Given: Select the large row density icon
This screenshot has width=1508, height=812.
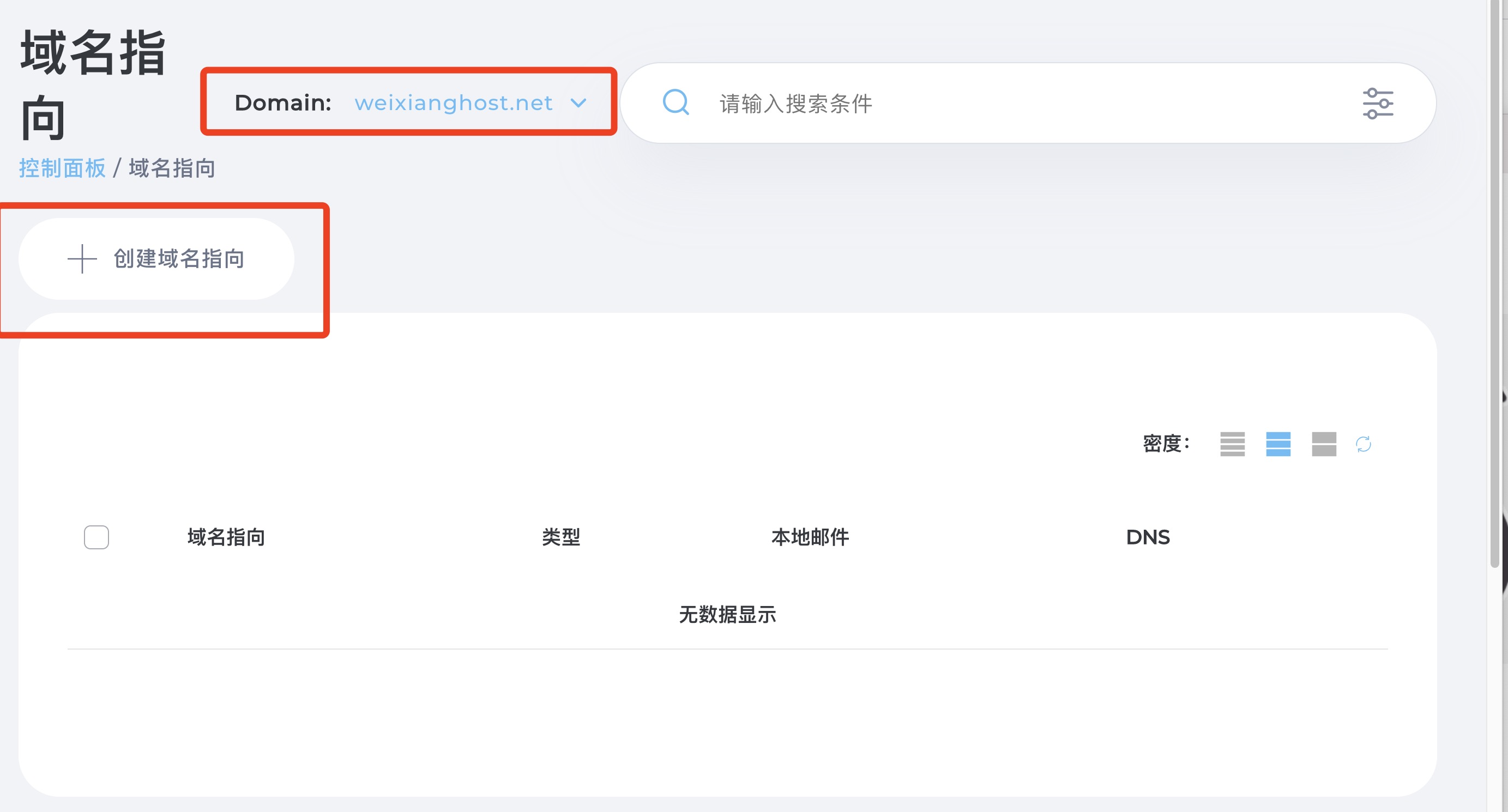Looking at the screenshot, I should (1324, 444).
